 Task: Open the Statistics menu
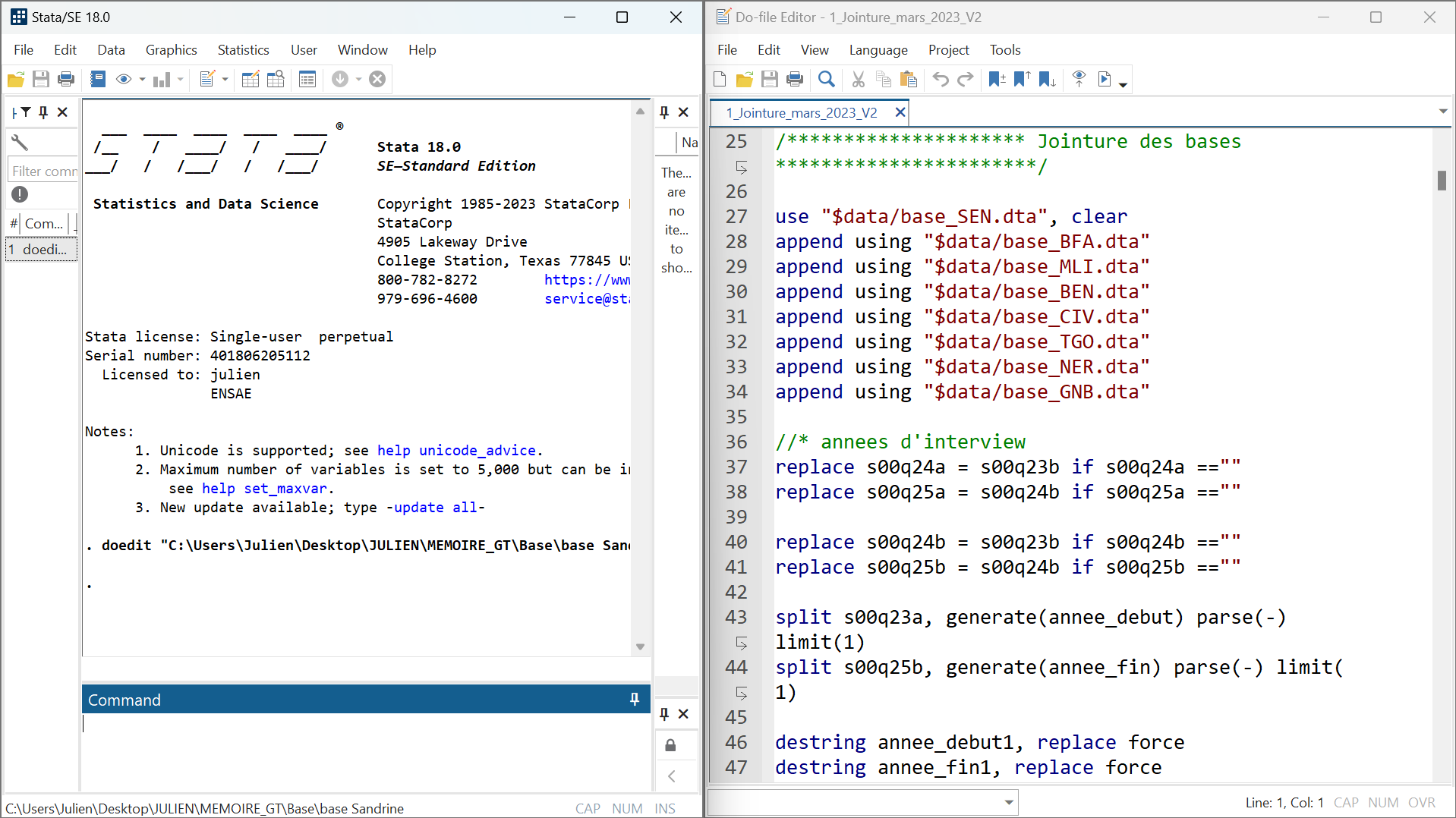[x=243, y=50]
